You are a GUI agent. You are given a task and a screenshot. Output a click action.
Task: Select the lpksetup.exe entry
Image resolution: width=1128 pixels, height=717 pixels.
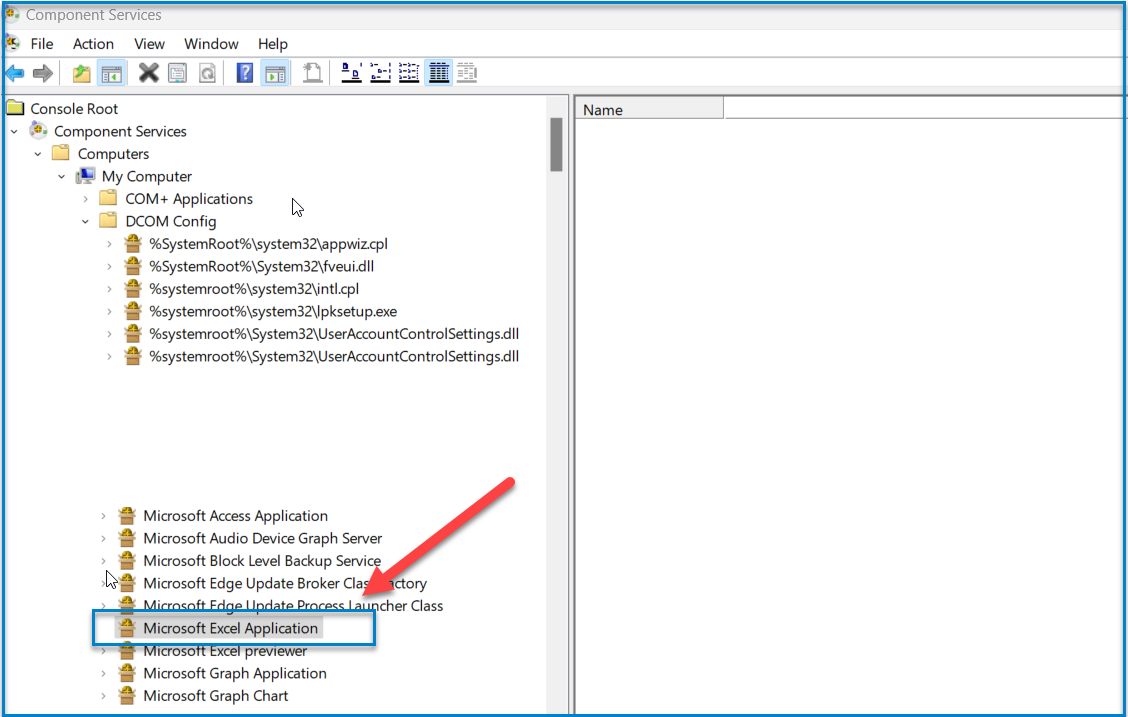pos(273,311)
